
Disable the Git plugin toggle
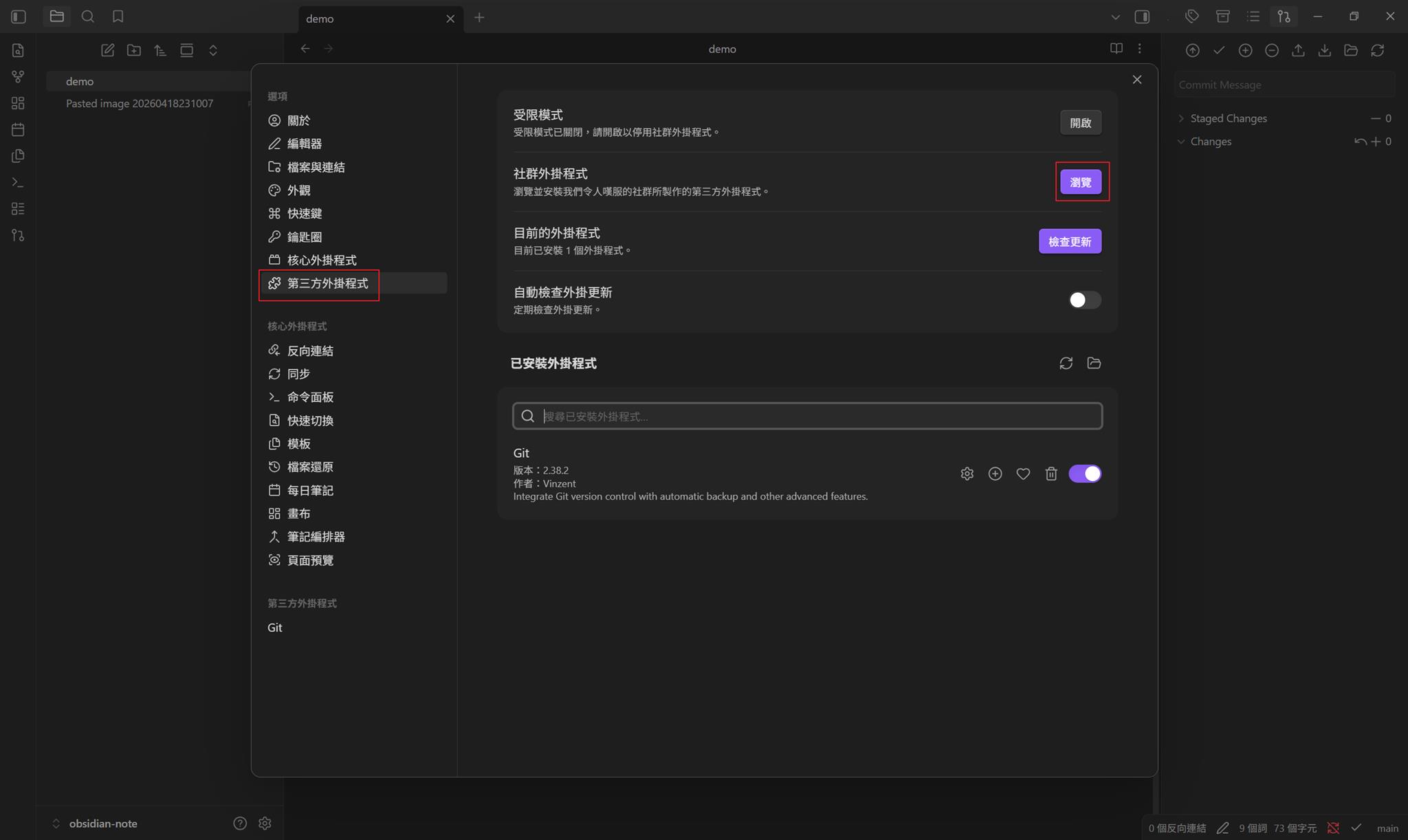(1085, 474)
